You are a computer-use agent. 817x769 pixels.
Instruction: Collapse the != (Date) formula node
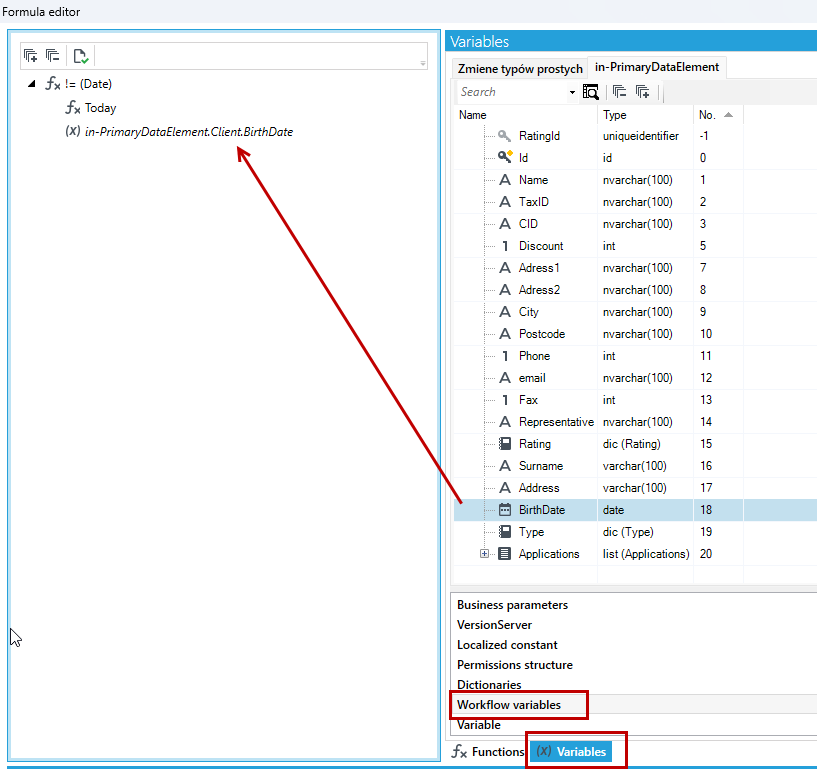32,84
